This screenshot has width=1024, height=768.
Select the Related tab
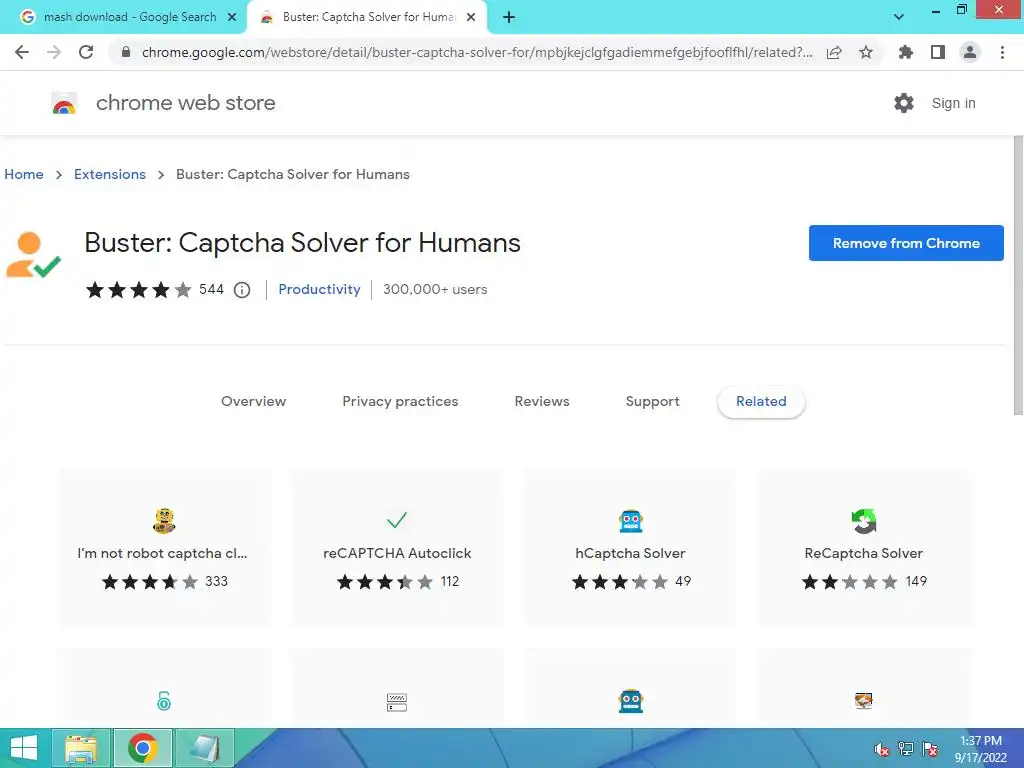761,402
